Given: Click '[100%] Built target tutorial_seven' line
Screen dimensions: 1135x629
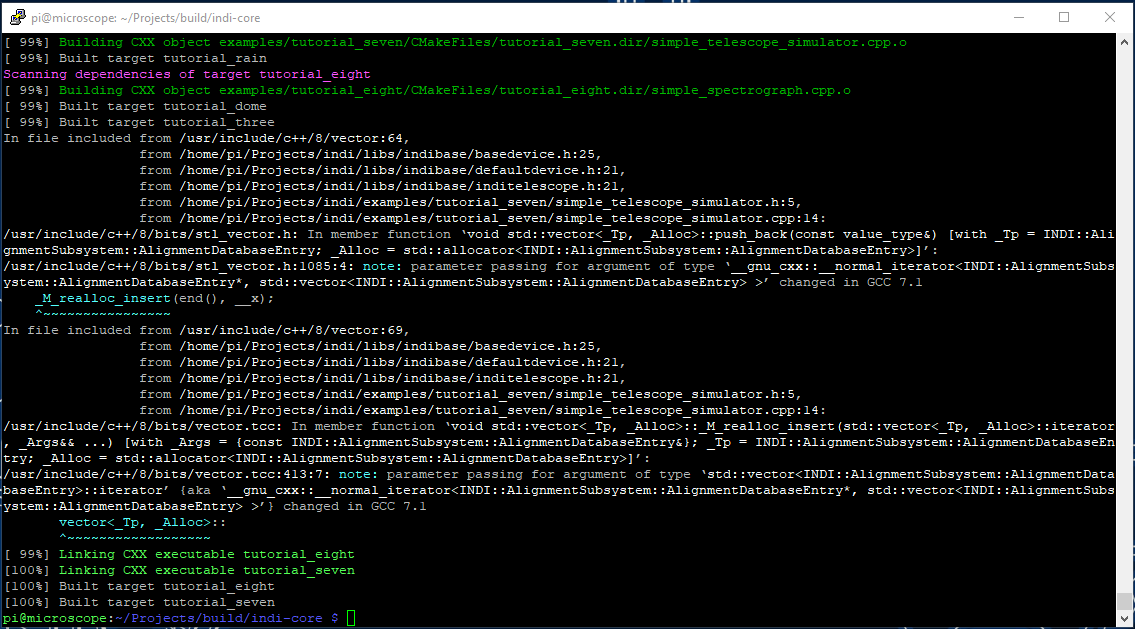Looking at the screenshot, I should click(139, 601).
